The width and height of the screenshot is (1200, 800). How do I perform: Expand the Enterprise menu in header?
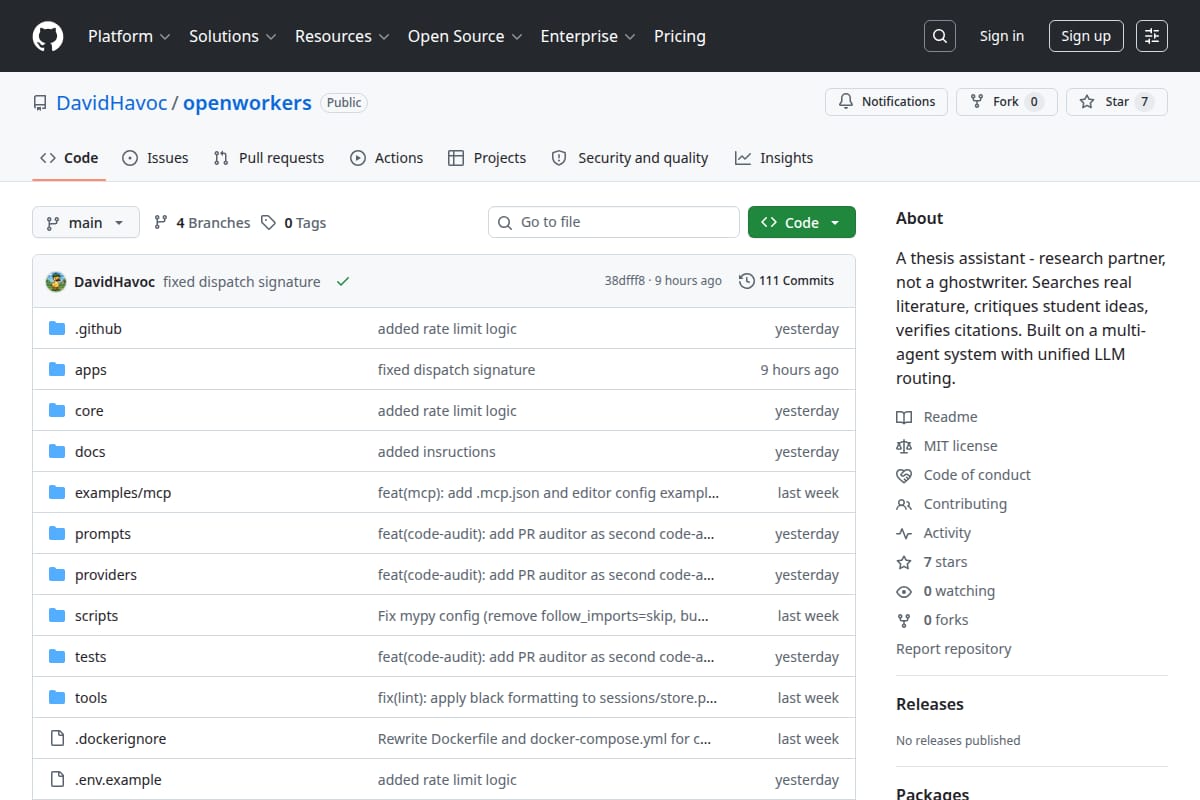pos(588,36)
